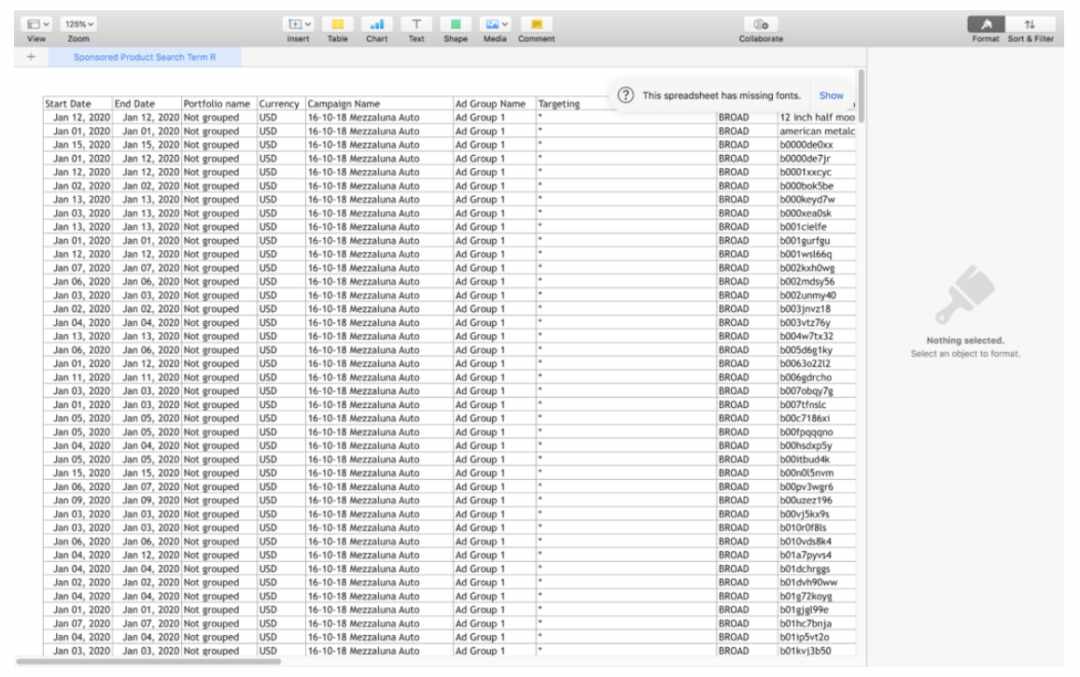Select the cell 'b006gdrcho'

point(817,377)
